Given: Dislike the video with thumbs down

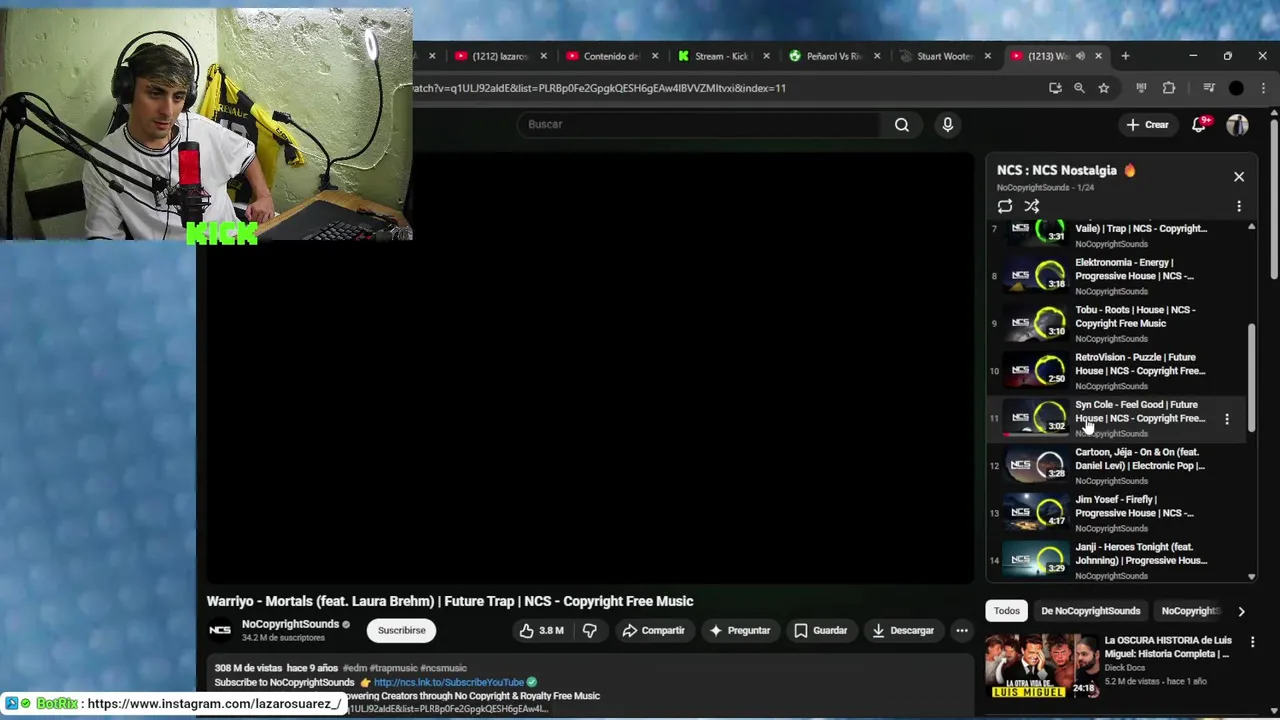Looking at the screenshot, I should coord(589,631).
